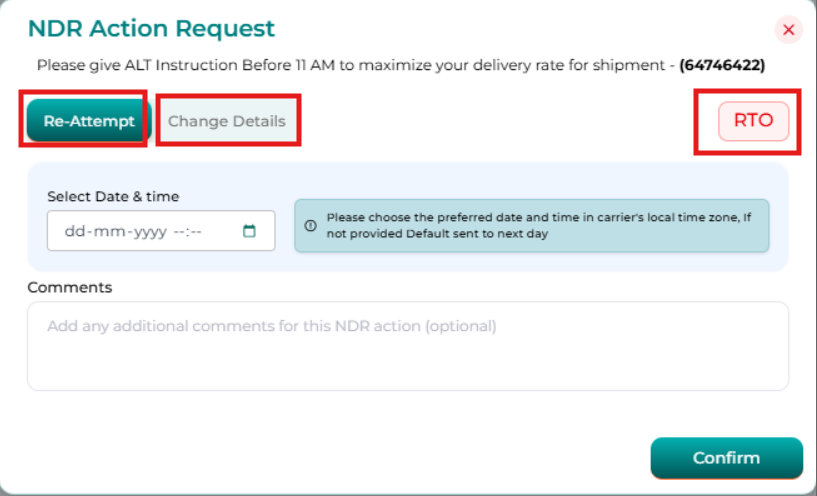Select the month (mm) segment of date
The height and width of the screenshot is (496, 817).
tap(101, 231)
